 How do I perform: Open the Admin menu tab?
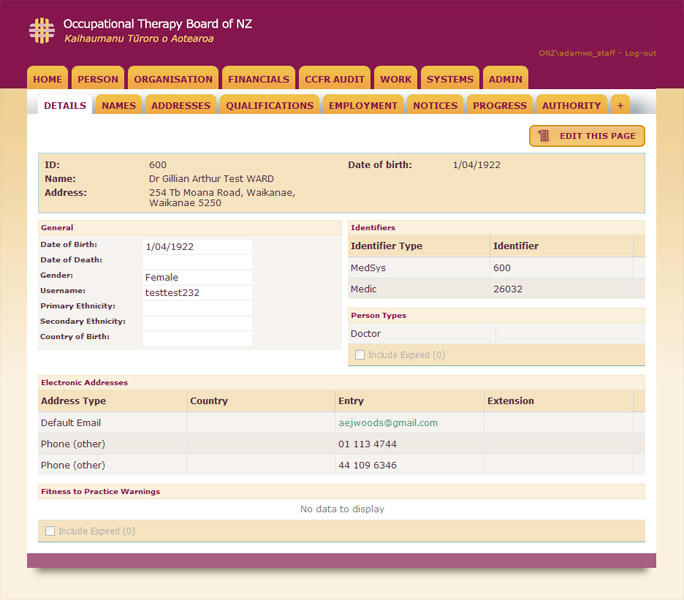point(505,79)
